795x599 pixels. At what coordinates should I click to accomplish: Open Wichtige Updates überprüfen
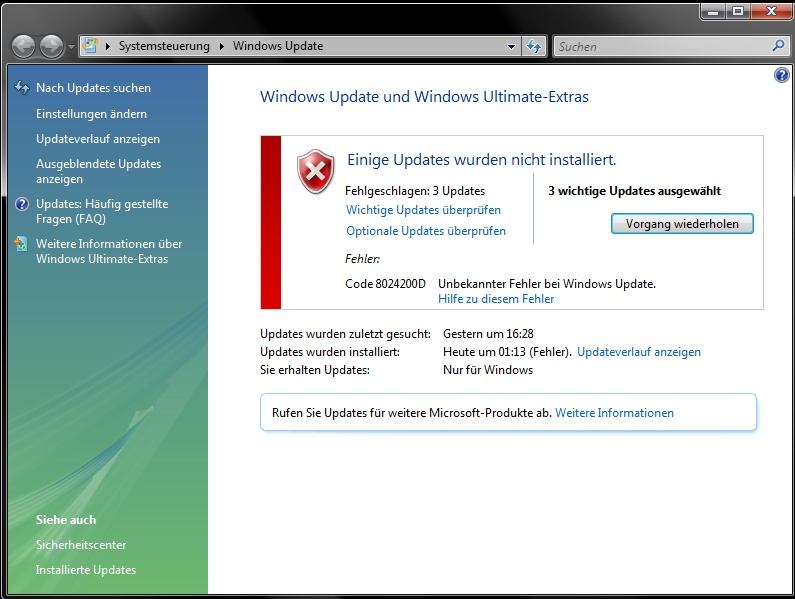point(423,209)
